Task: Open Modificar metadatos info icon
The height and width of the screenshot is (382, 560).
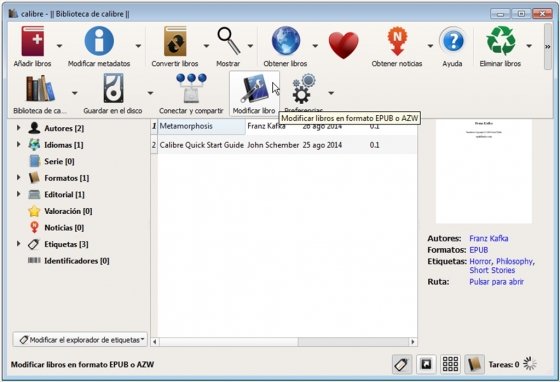Action: tap(99, 41)
